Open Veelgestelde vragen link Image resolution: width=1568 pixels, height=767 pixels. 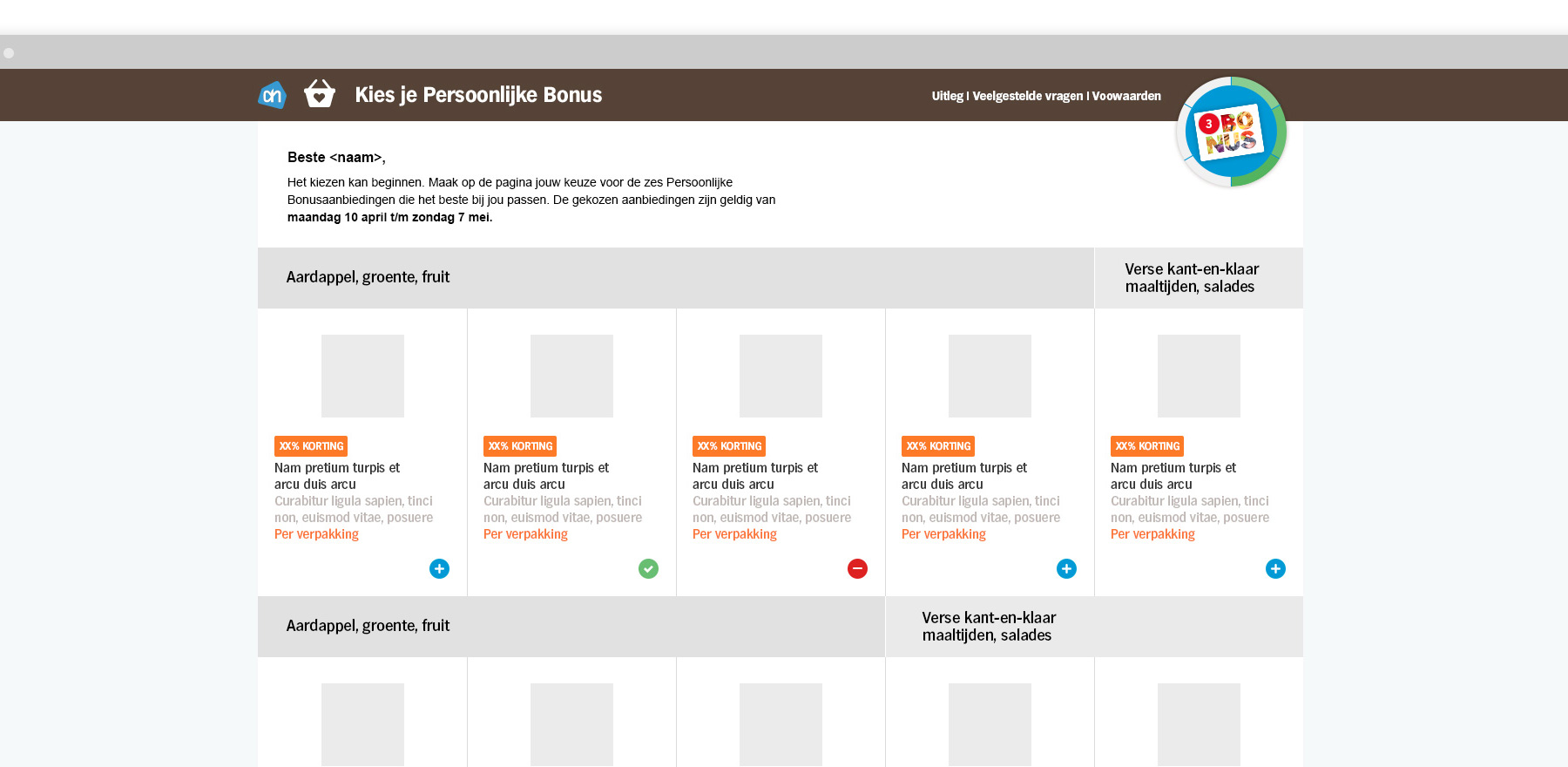1027,96
